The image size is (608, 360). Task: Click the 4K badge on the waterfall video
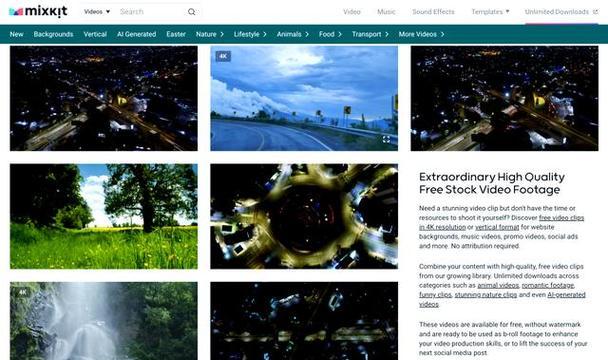click(x=22, y=292)
